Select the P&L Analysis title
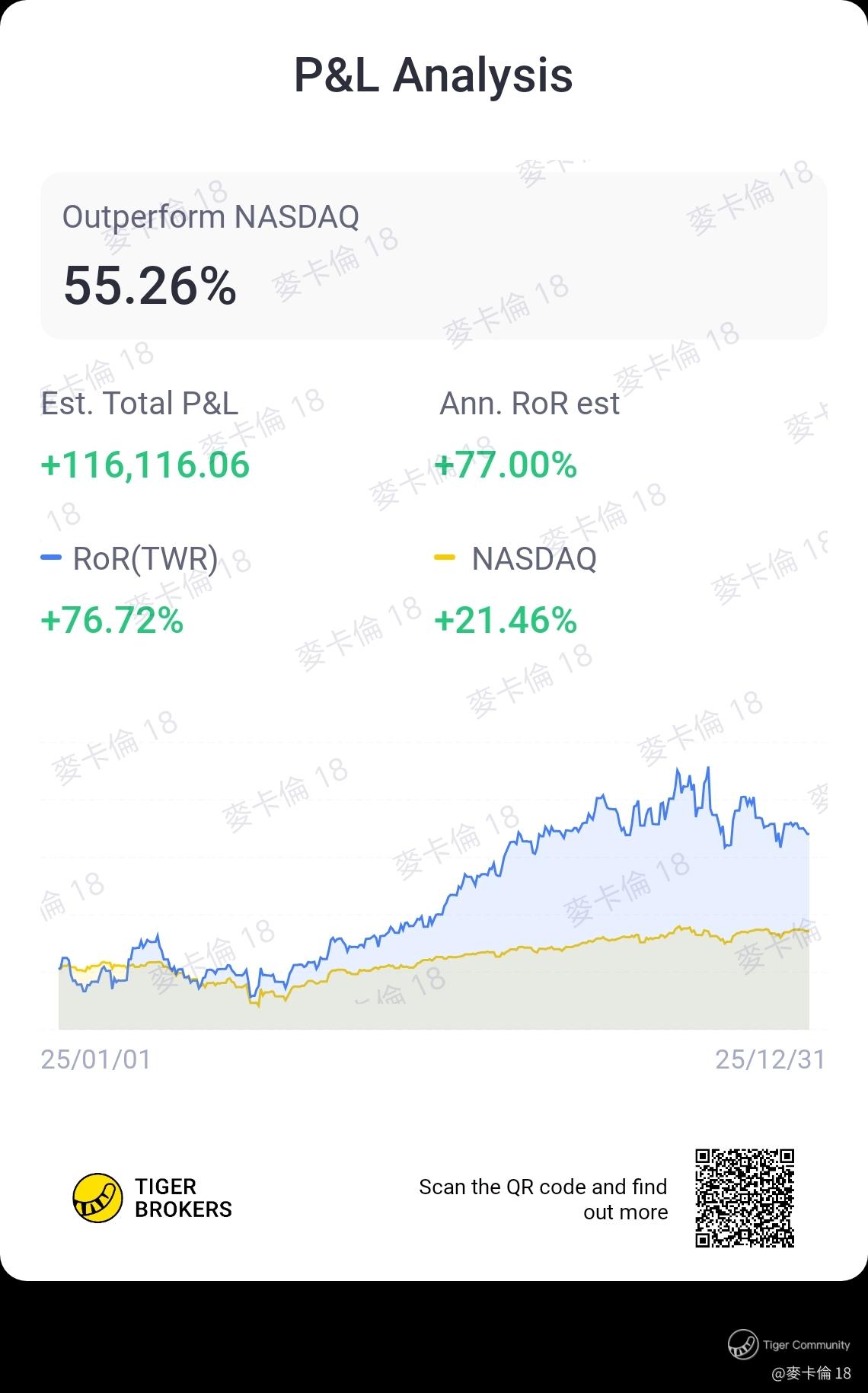This screenshot has height=1393, width=868. pos(433,75)
